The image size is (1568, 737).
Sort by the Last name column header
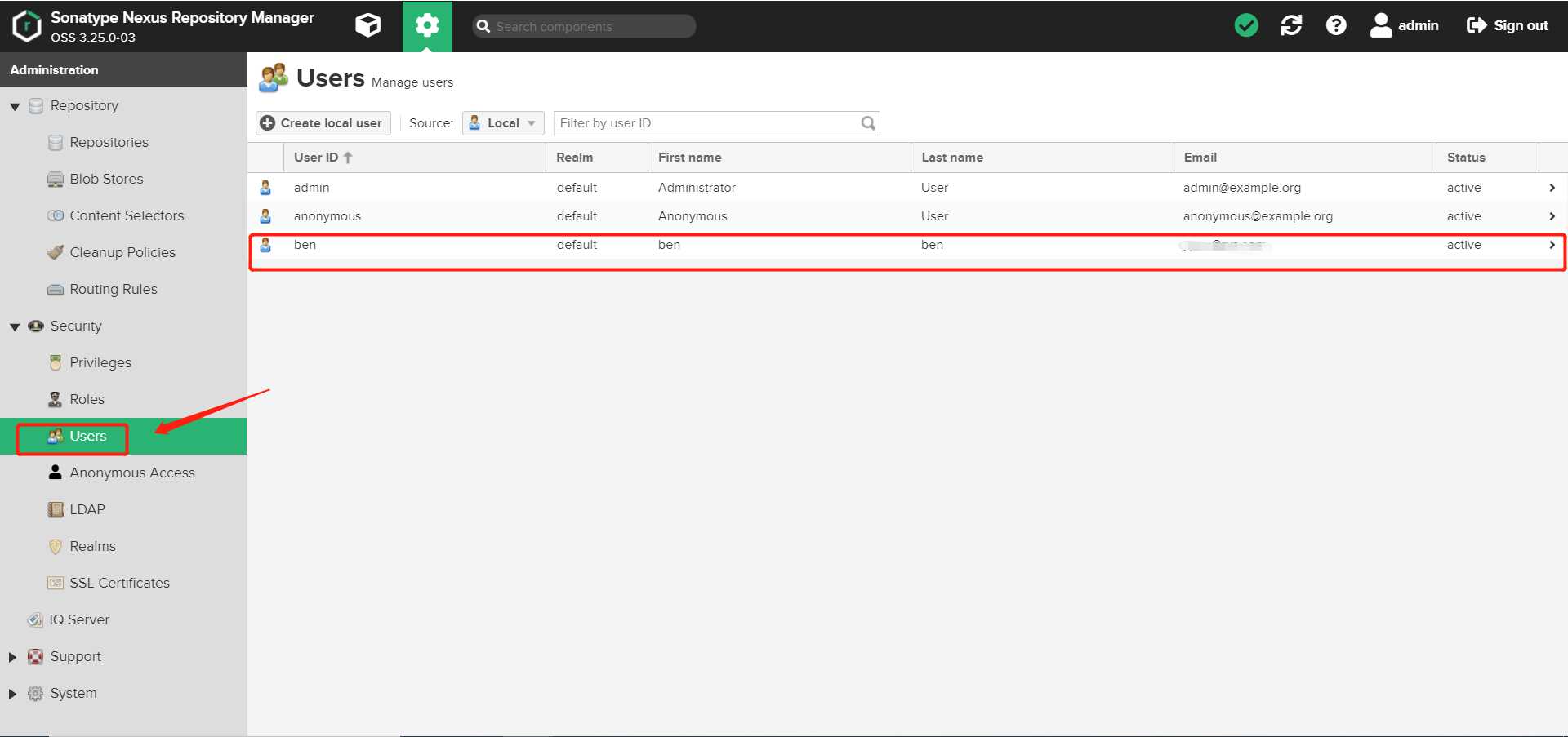(1042, 158)
